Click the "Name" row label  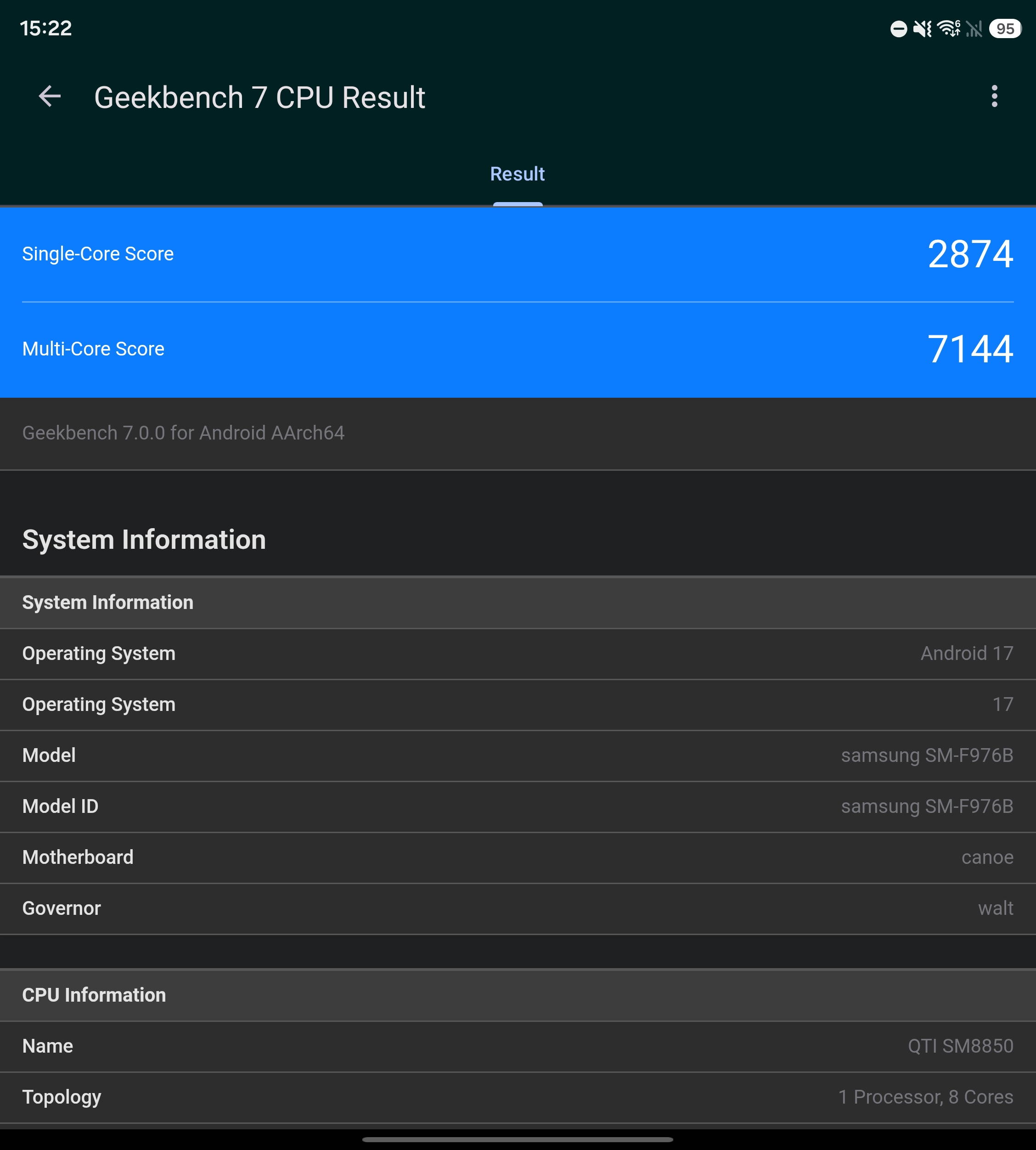(48, 1046)
